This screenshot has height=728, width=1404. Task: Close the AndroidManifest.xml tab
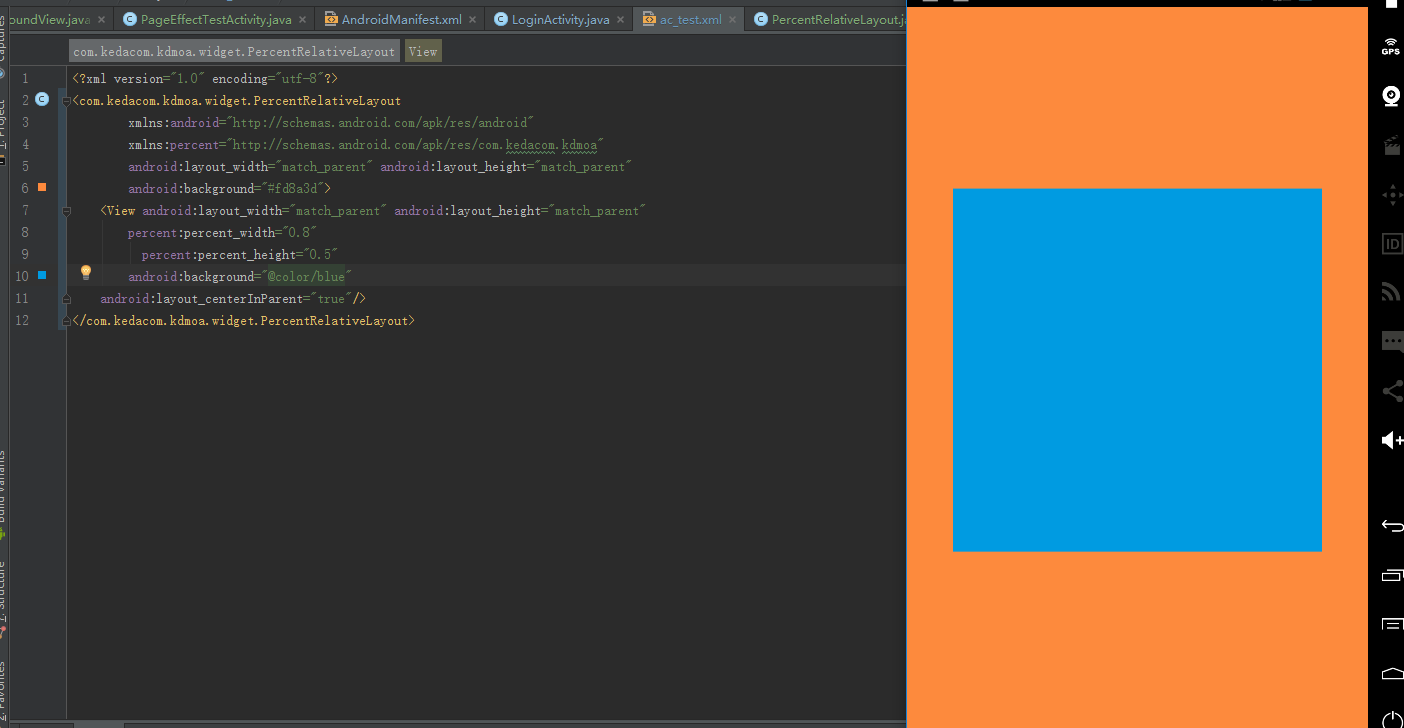point(474,19)
